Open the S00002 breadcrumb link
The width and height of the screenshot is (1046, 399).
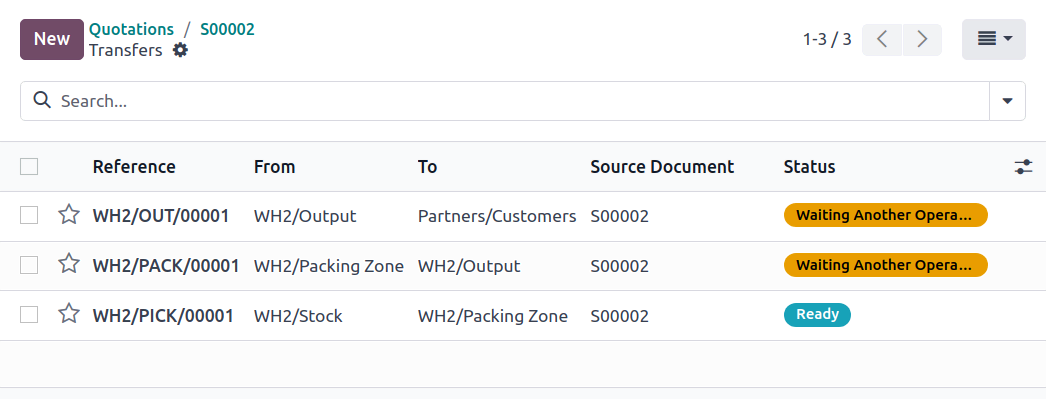pos(227,29)
